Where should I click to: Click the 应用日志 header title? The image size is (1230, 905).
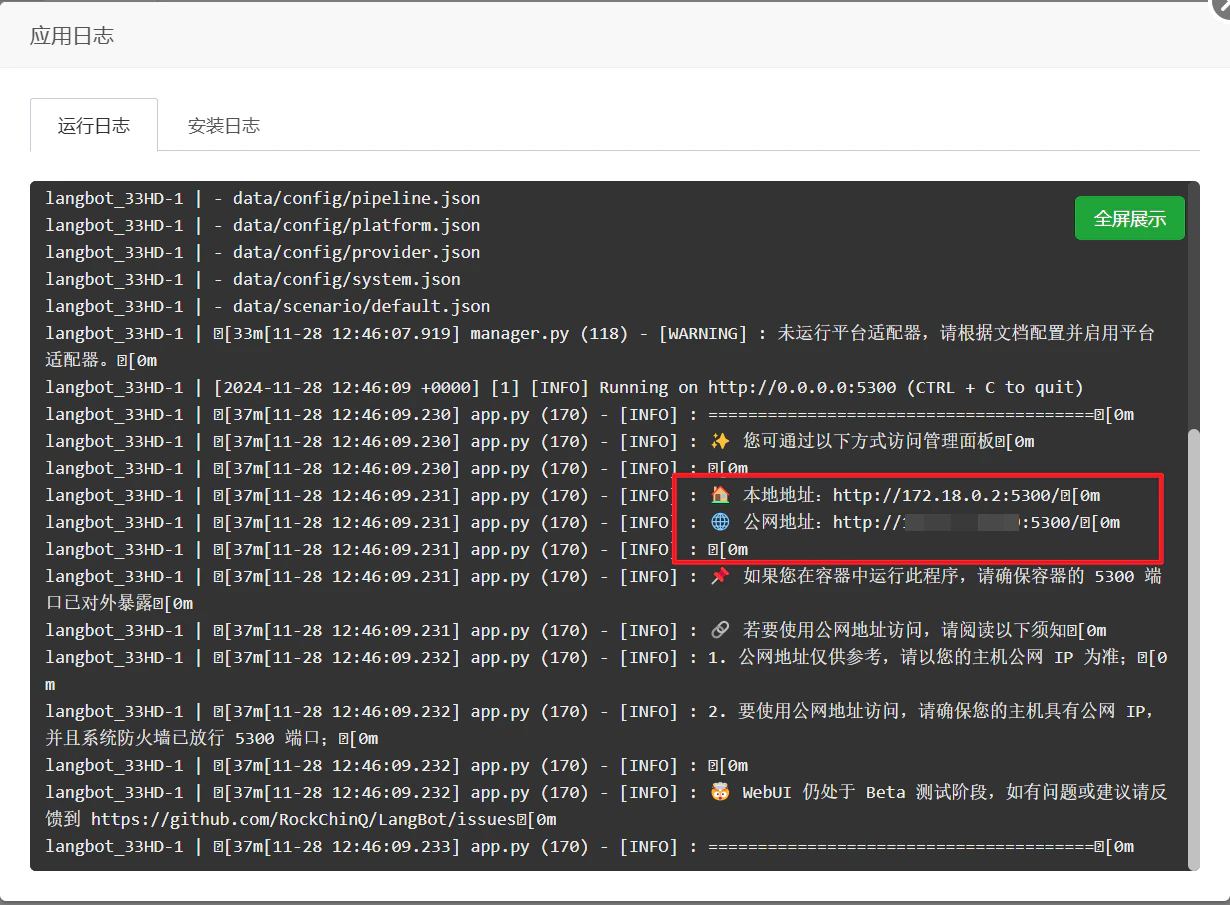click(71, 34)
